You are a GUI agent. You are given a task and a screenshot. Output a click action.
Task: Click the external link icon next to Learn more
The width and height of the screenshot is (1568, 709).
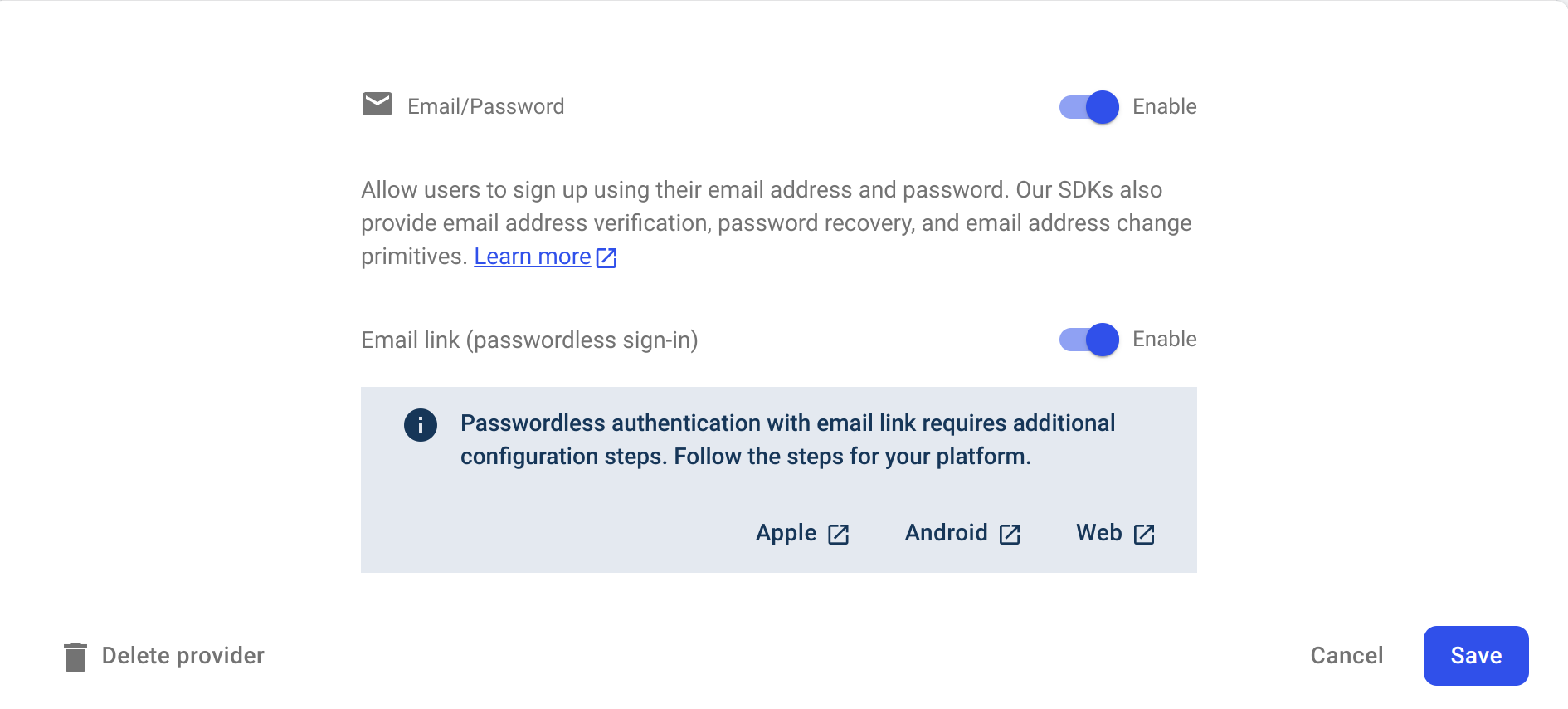click(x=606, y=258)
